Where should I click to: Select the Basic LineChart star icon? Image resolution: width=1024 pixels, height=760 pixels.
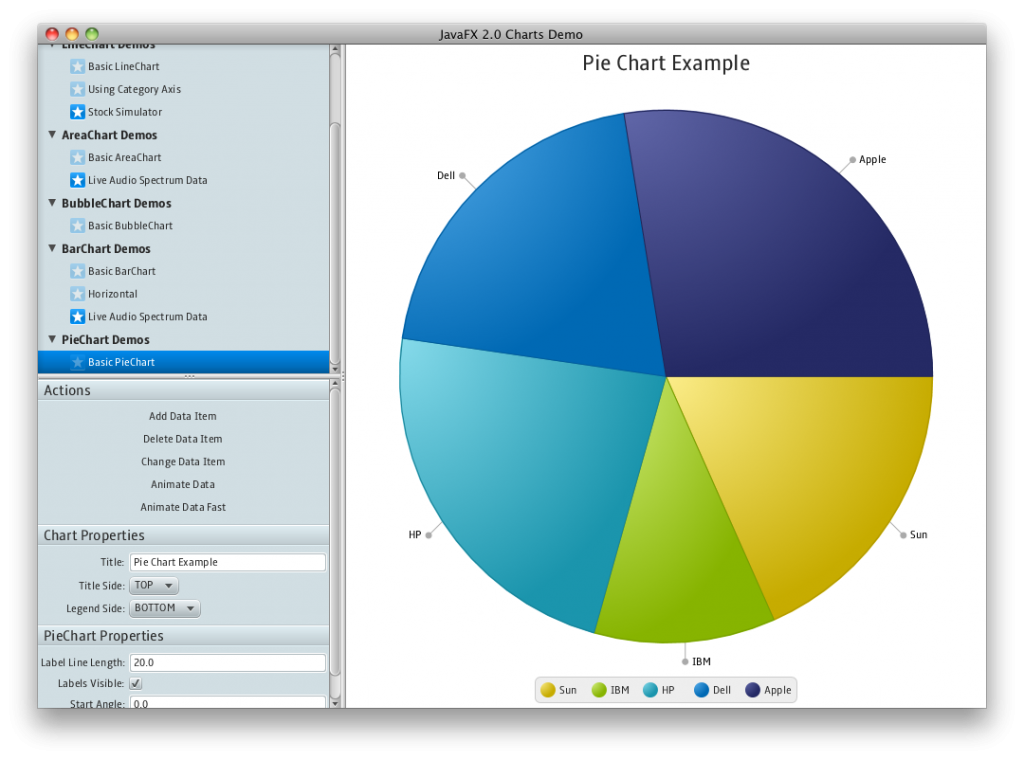(78, 66)
